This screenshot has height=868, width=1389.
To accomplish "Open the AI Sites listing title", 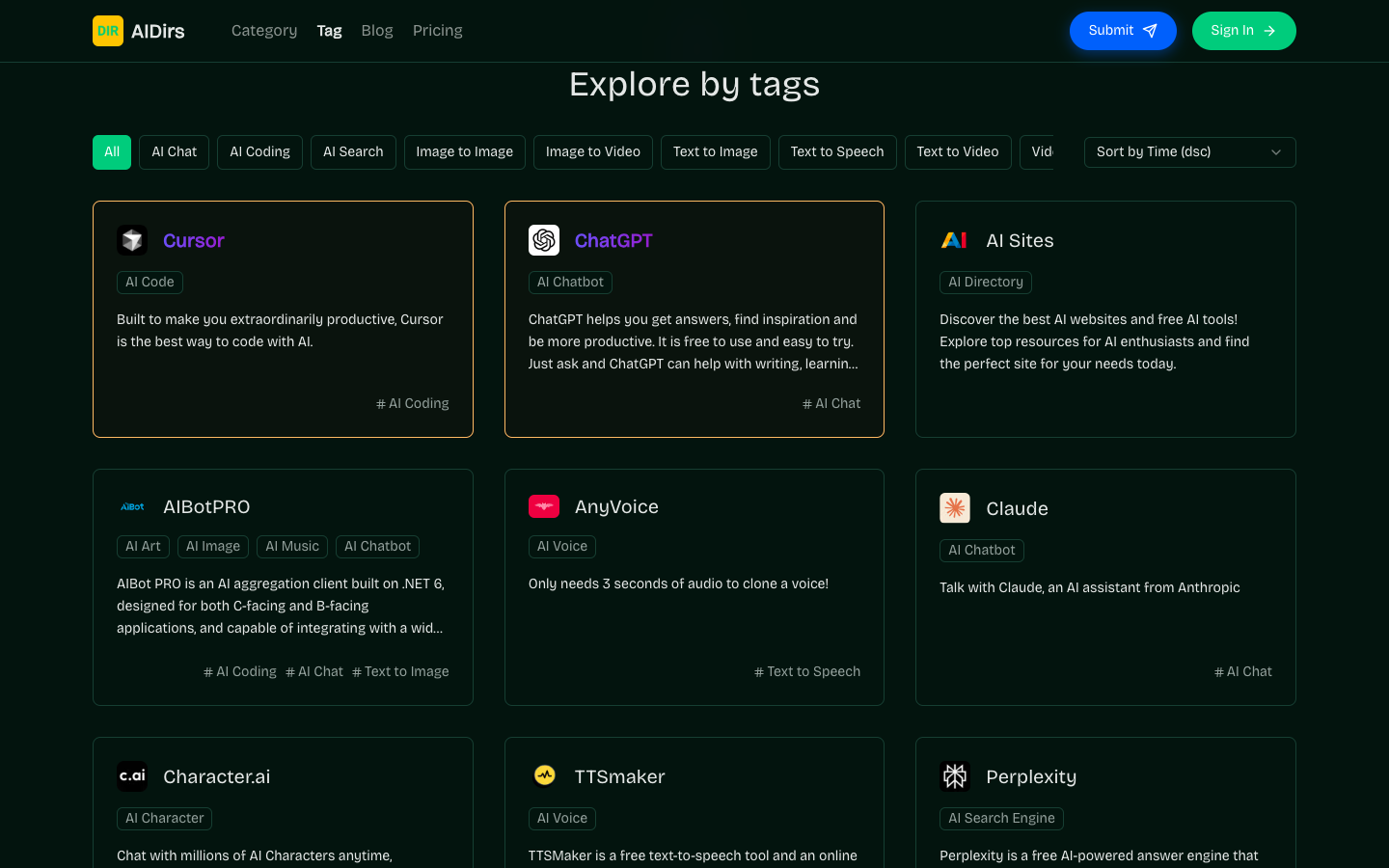I will coord(1020,240).
